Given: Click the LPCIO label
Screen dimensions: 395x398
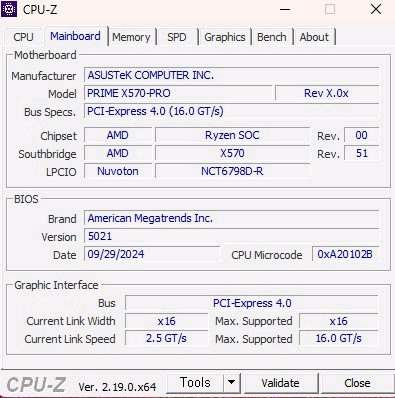Looking at the screenshot, I should click(61, 172).
